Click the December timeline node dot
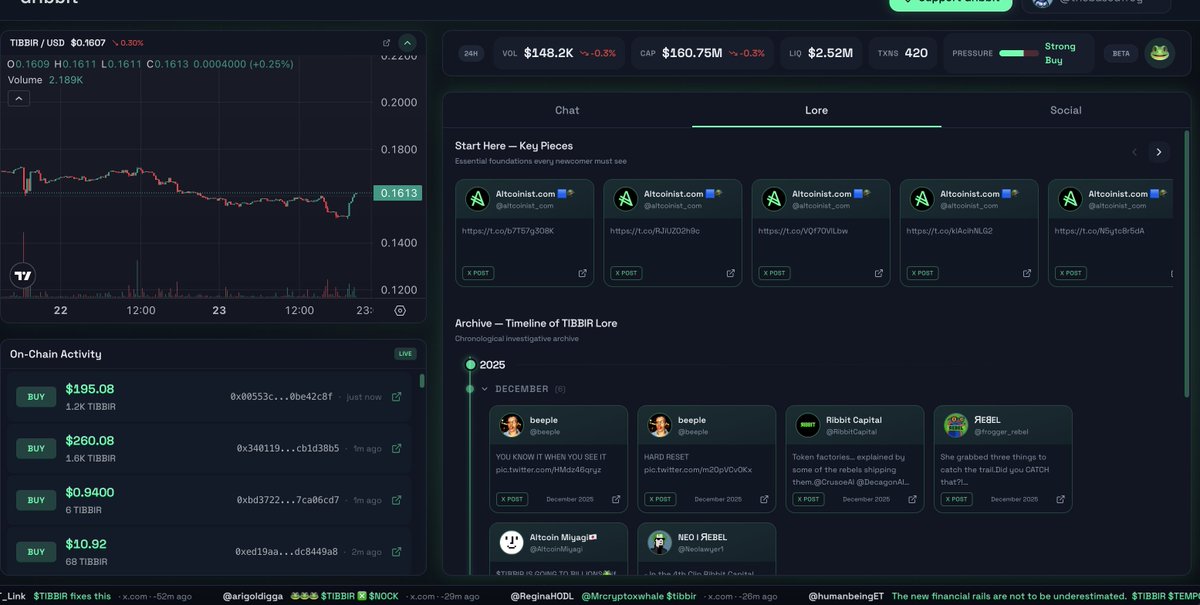The image size is (1200, 605). point(470,389)
